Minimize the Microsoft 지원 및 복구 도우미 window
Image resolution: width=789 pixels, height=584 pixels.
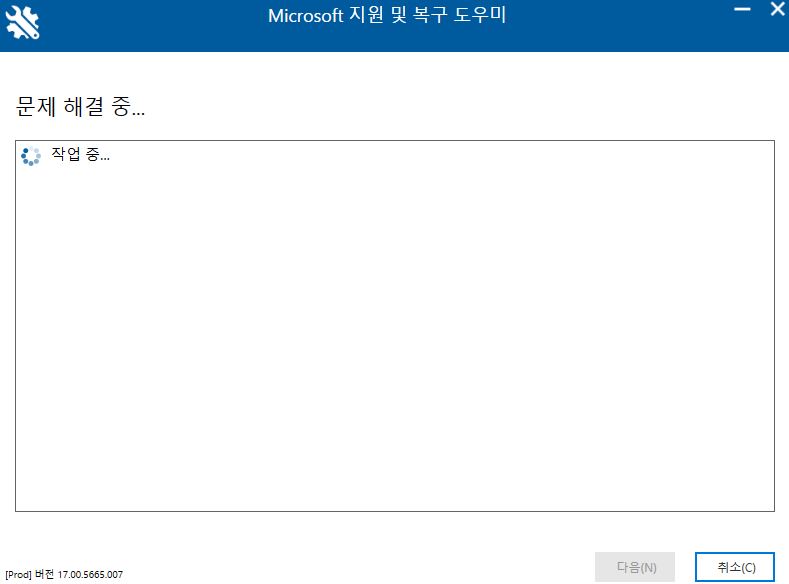click(x=742, y=10)
